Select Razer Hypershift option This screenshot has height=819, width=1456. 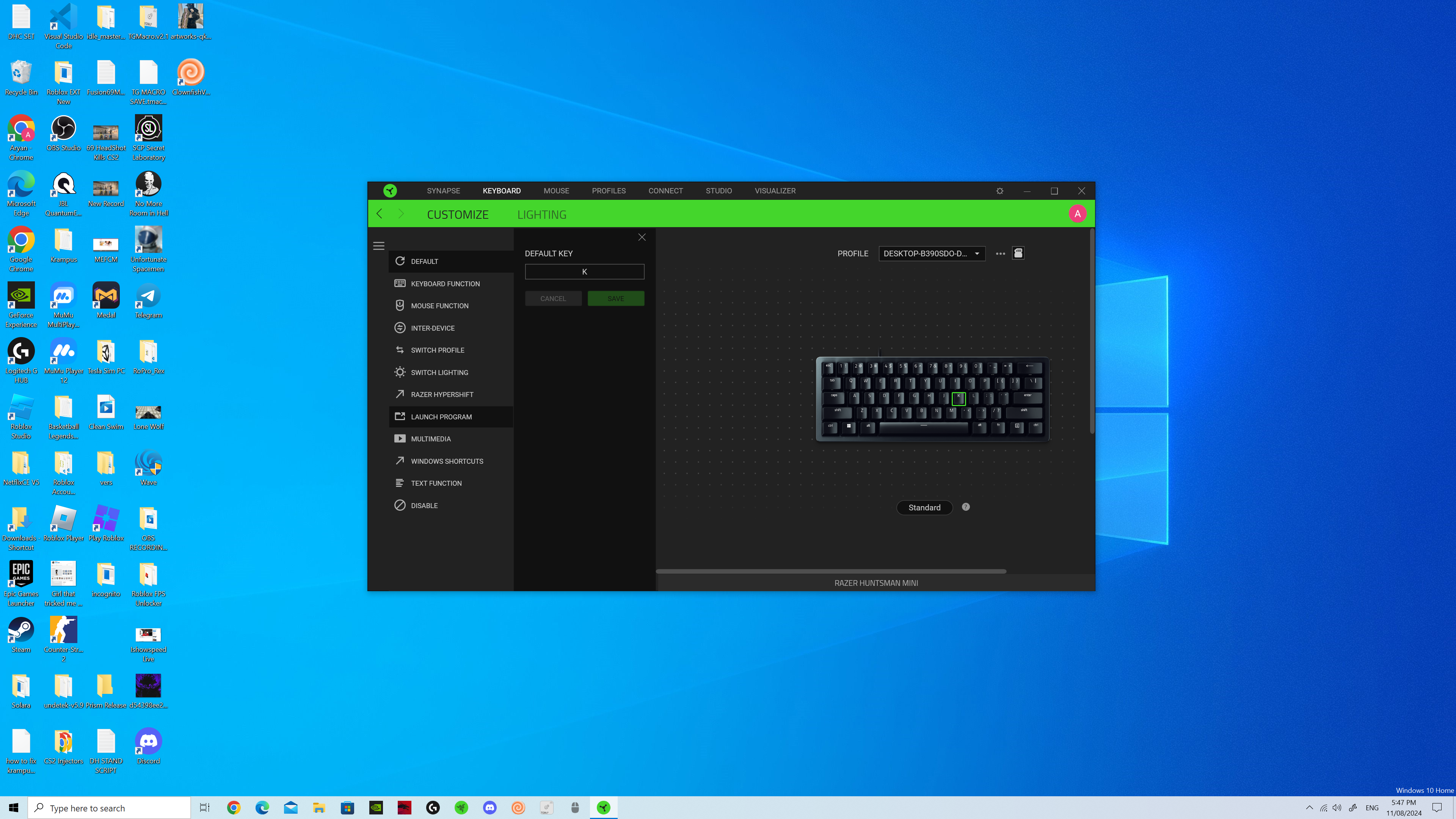(441, 394)
